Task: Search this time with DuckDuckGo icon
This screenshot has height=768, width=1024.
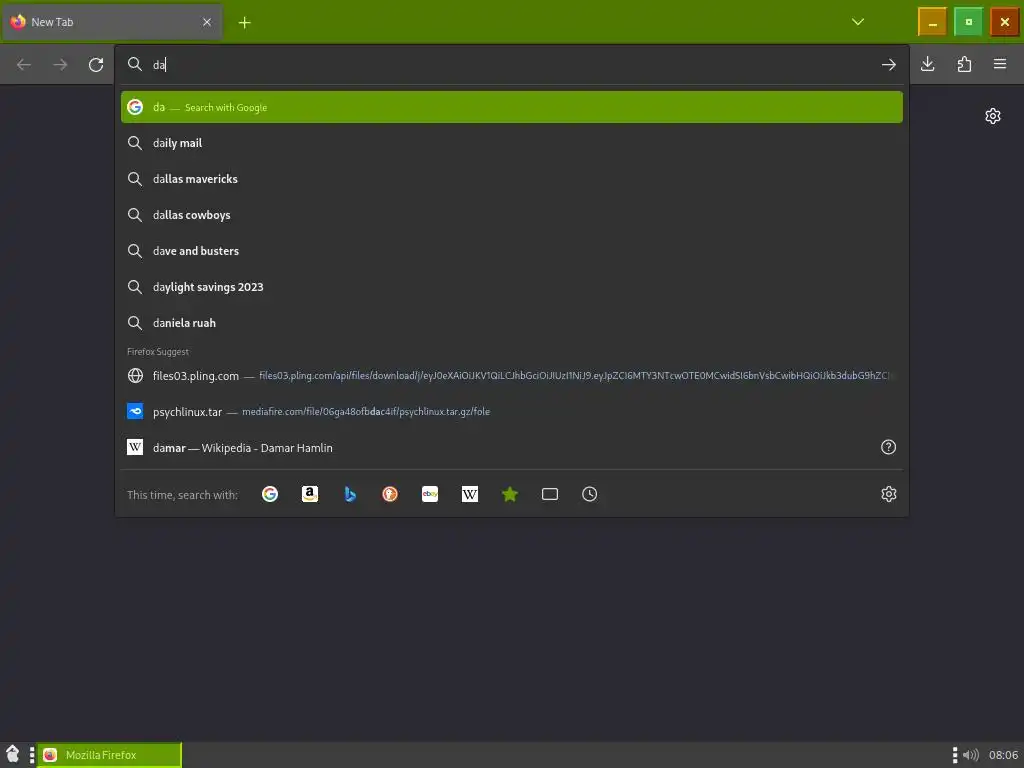Action: 390,494
